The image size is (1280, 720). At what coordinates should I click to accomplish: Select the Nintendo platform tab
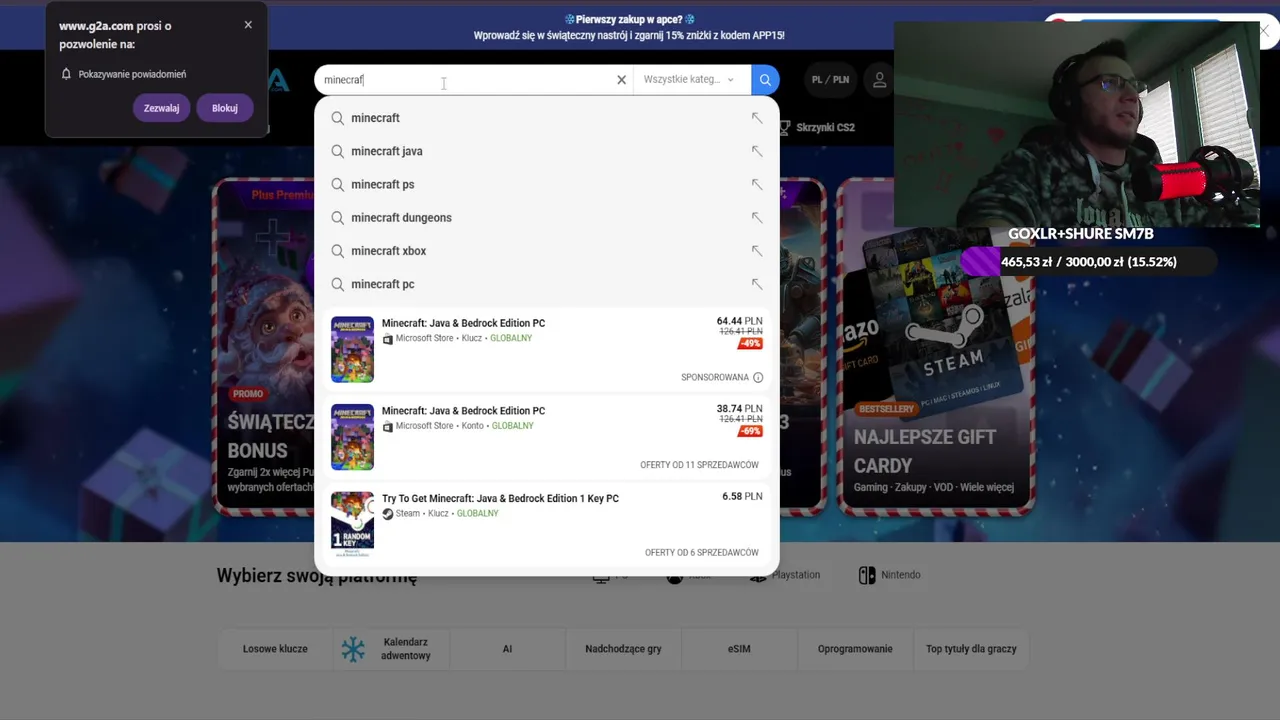pyautogui.click(x=890, y=575)
